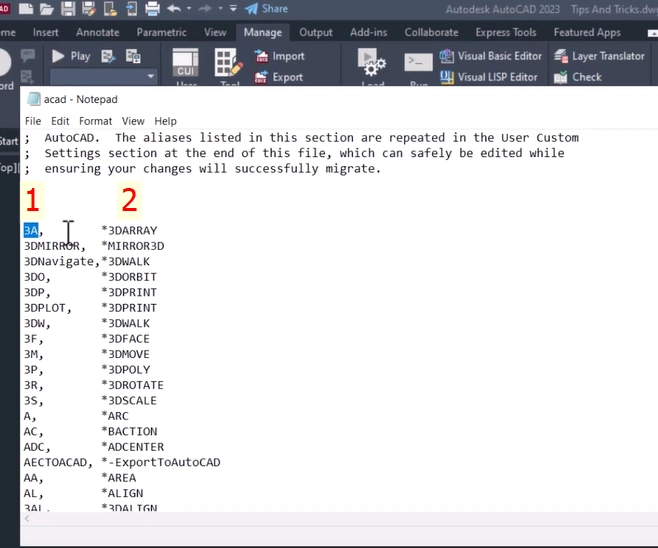Click the *3DFACE command text
658x548 pixels.
(x=125, y=339)
